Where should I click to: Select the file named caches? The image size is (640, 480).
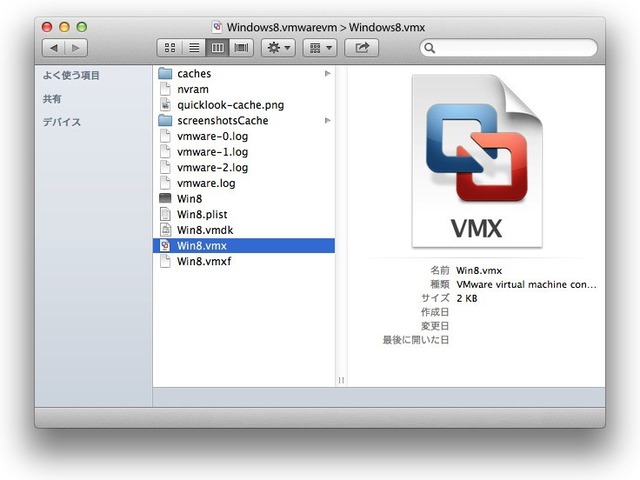point(194,73)
